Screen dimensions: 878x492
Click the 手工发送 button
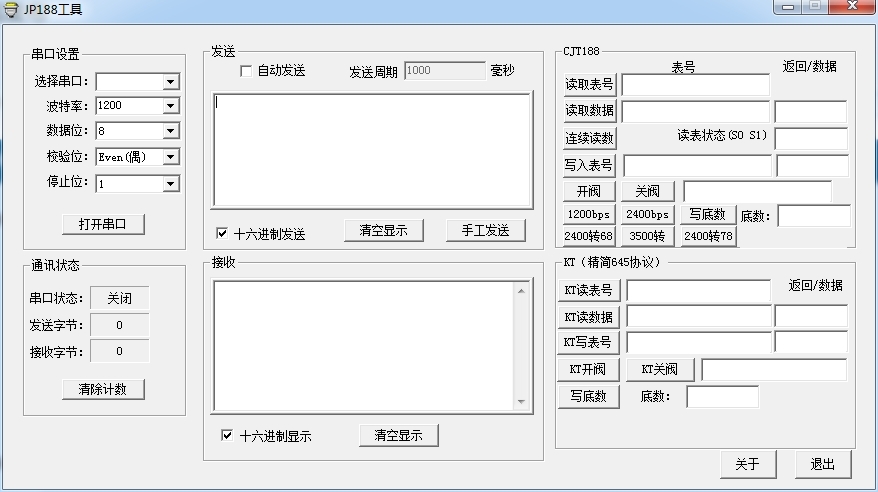tap(485, 231)
